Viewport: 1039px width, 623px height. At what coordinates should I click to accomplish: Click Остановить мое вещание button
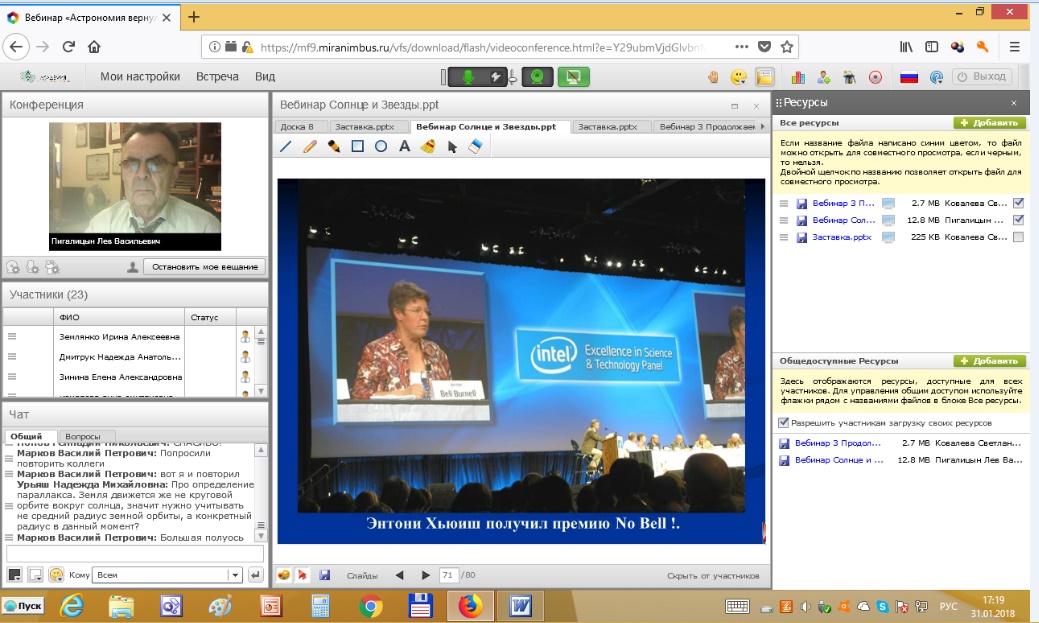(205, 266)
